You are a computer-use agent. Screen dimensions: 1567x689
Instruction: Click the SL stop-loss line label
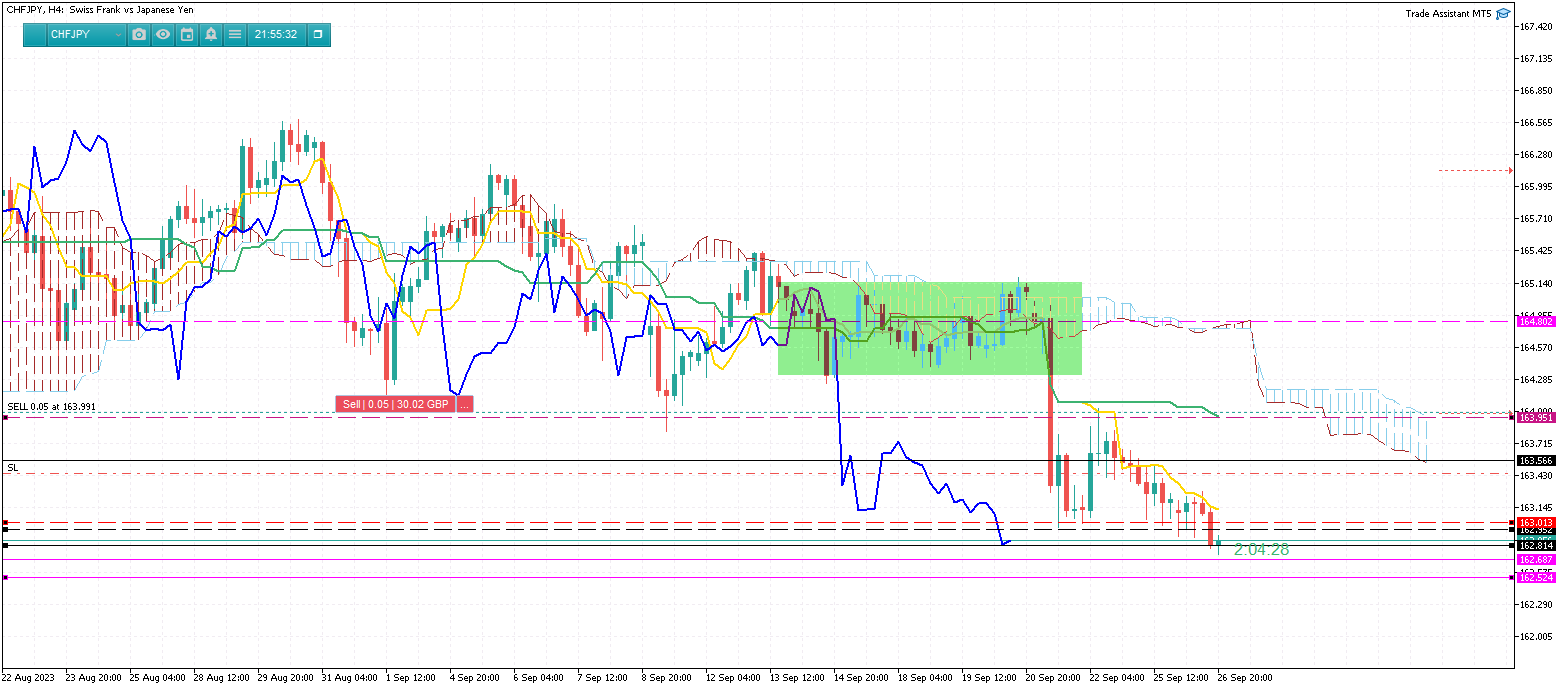point(13,467)
